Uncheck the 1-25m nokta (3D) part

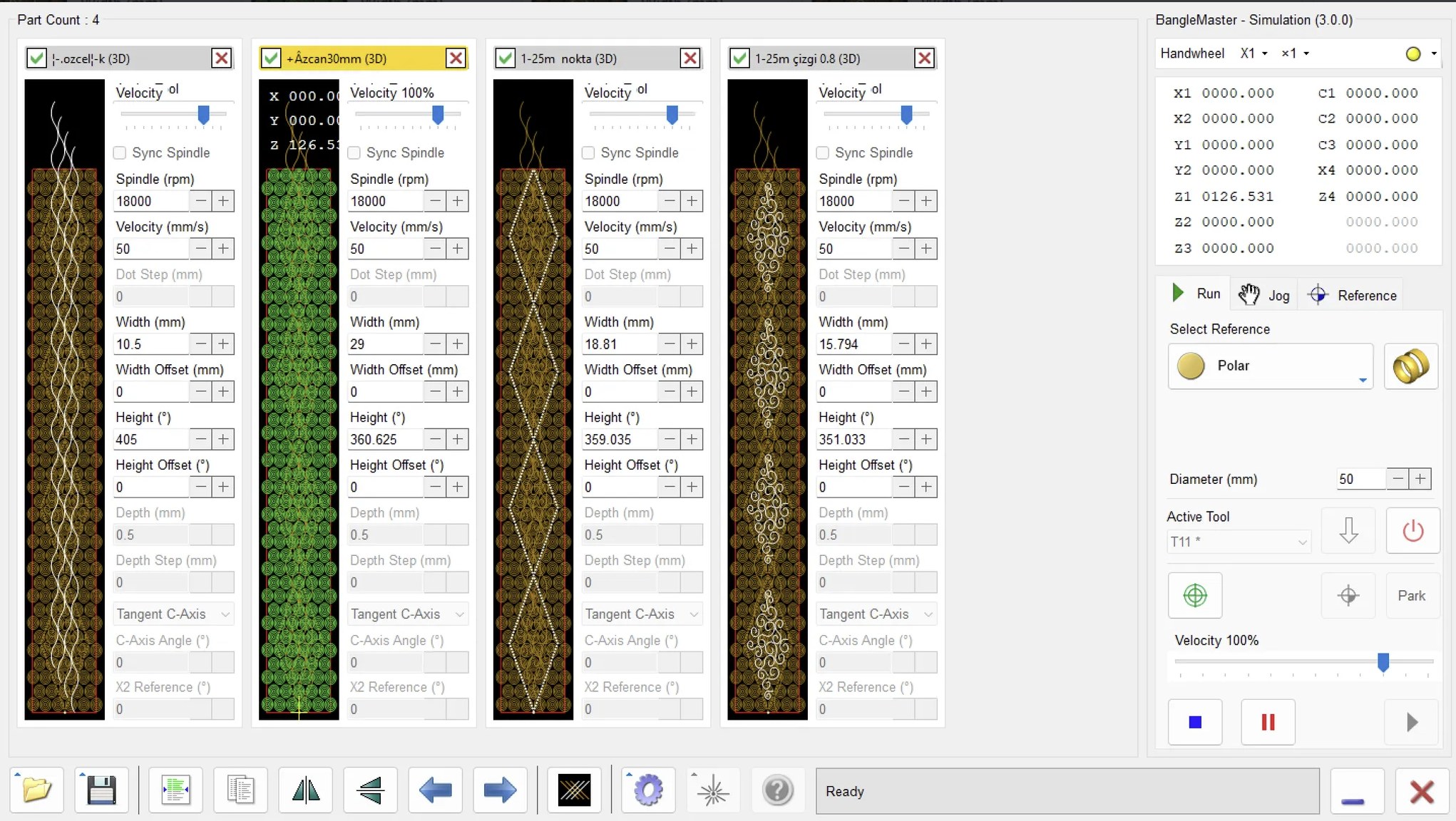tap(506, 58)
